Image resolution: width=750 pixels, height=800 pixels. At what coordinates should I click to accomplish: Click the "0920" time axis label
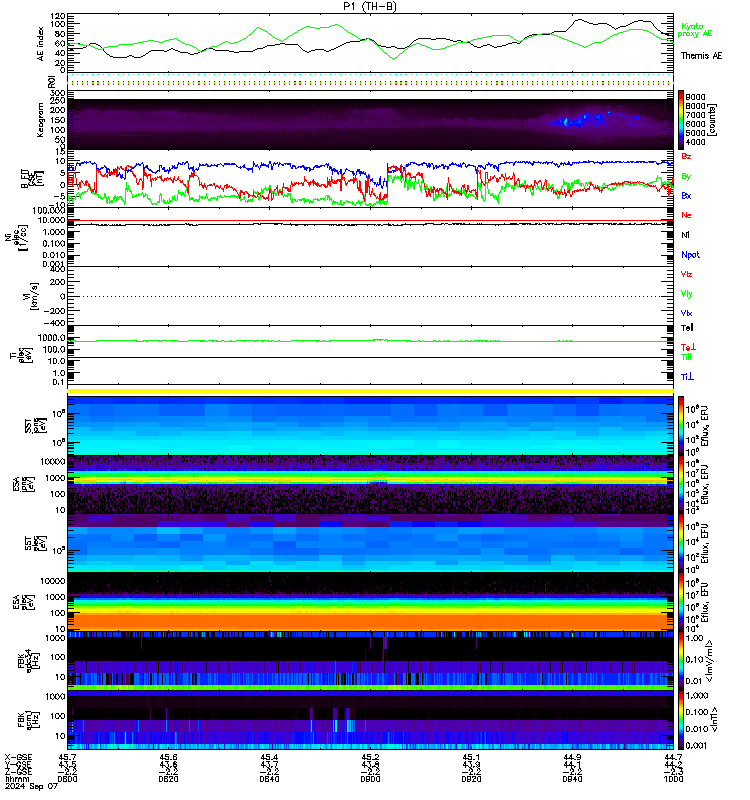click(x=471, y=780)
